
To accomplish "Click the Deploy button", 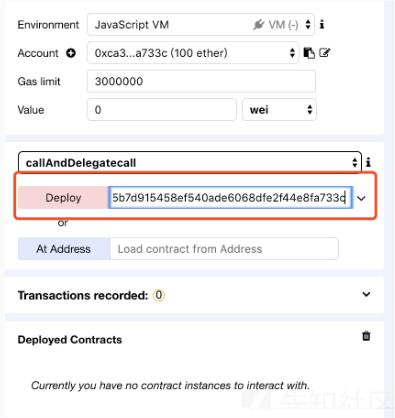I will pyautogui.click(x=63, y=198).
